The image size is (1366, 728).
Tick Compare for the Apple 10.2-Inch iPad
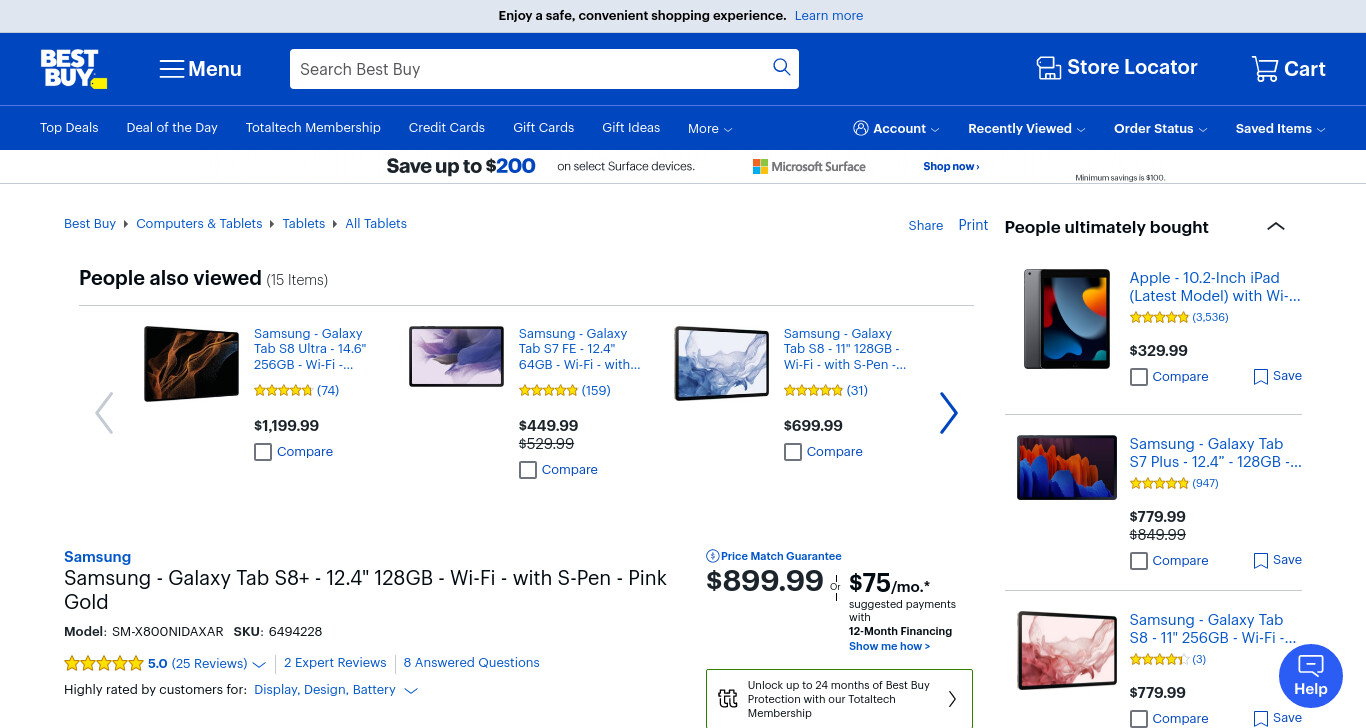(x=1138, y=377)
